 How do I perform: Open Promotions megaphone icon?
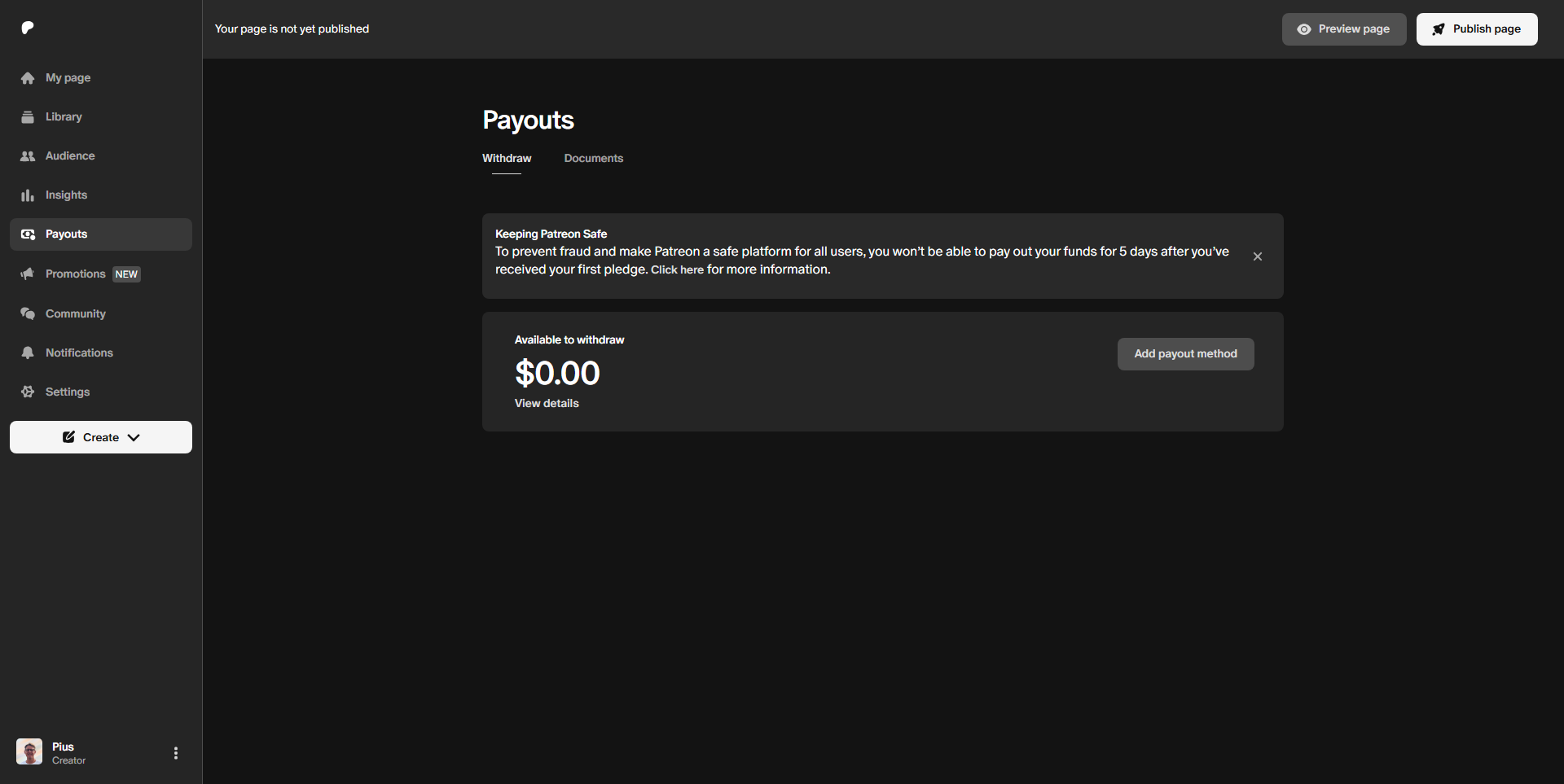(28, 274)
